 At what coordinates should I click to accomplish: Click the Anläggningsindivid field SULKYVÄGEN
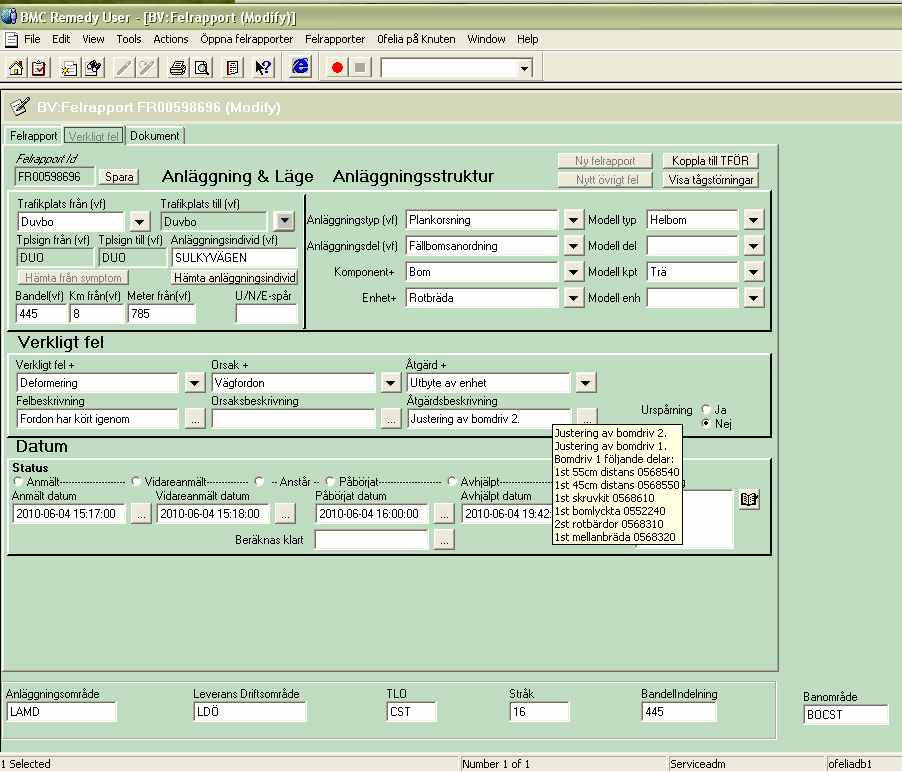point(234,258)
